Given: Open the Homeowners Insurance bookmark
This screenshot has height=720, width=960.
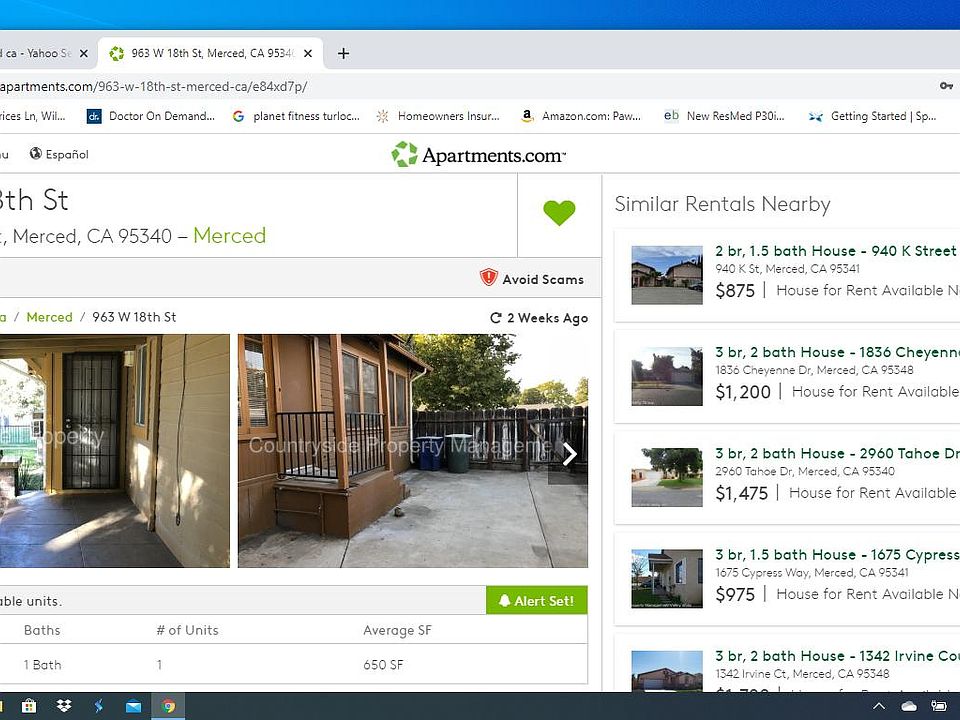Looking at the screenshot, I should 438,116.
